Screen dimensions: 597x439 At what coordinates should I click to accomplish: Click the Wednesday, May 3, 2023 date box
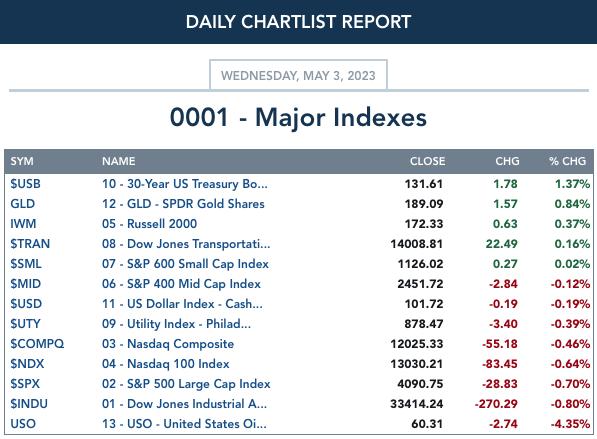[x=298, y=75]
